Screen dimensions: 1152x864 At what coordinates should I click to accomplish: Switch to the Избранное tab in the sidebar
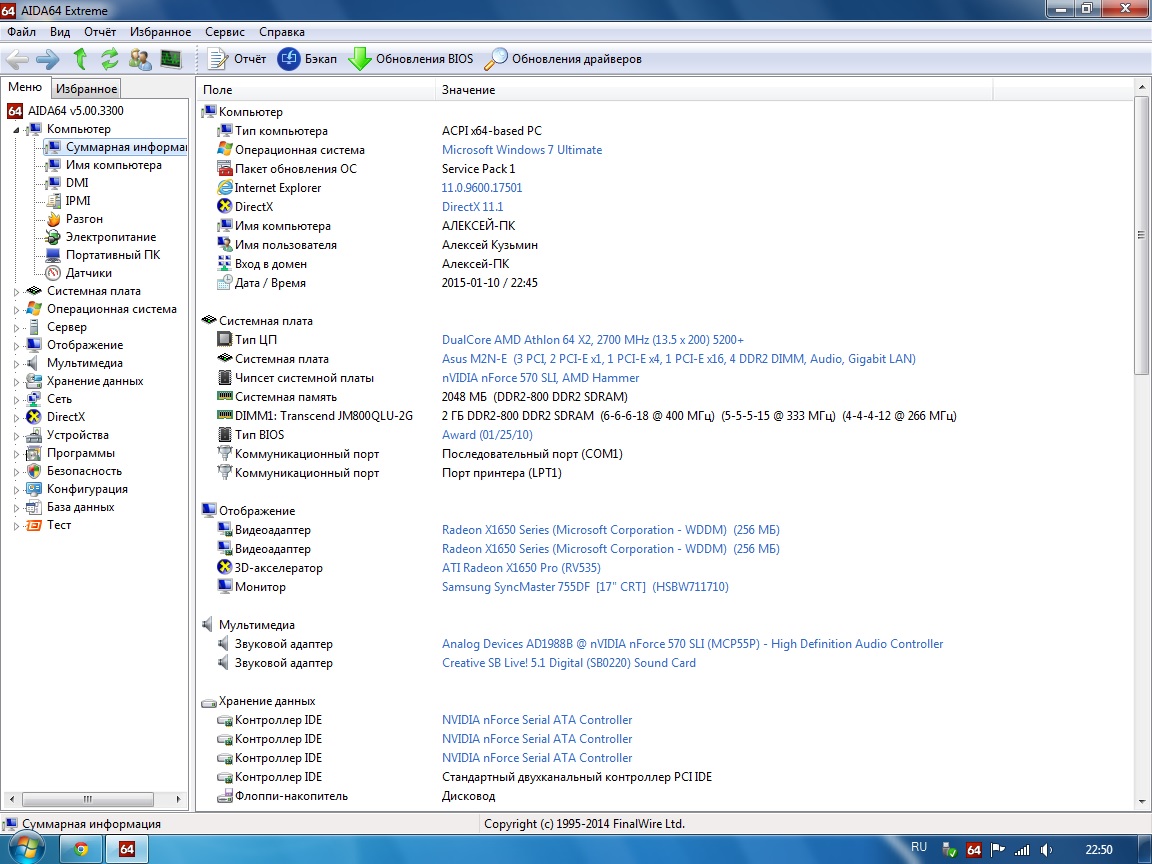pos(86,89)
